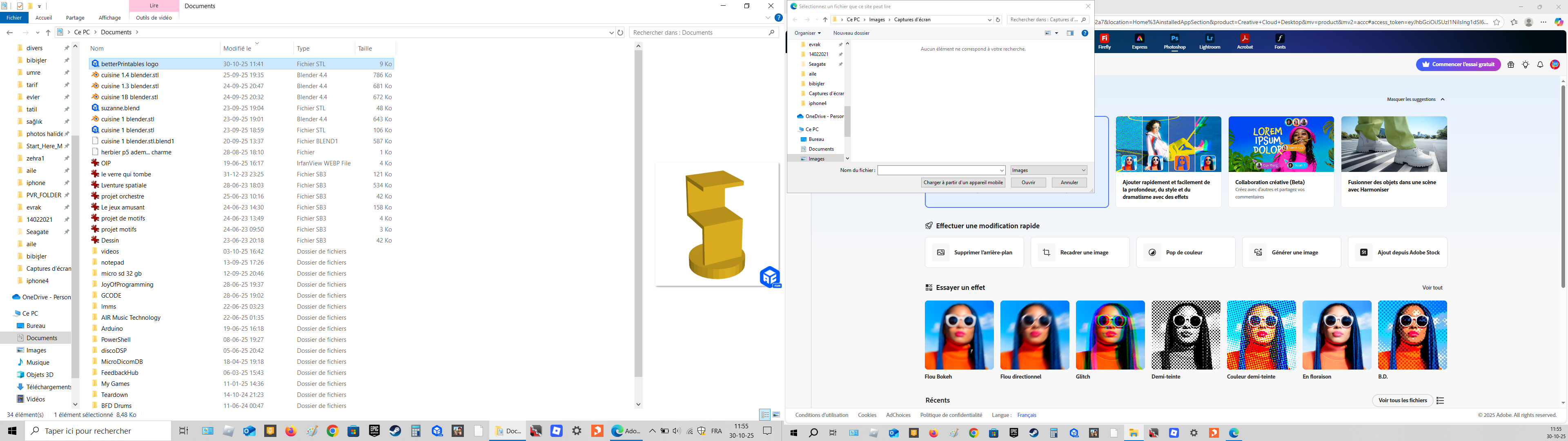The image size is (1568, 441).
Task: Open Explorer help via the blue question mark under the ribbon collapse arrow
Action: coord(778,18)
